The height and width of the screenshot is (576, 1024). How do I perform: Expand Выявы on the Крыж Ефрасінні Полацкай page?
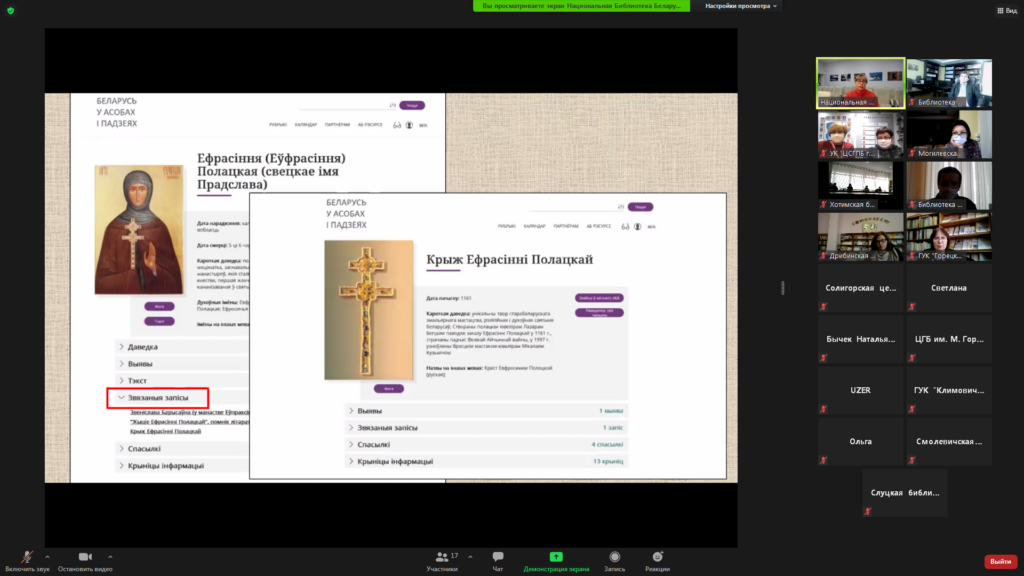tap(486, 411)
